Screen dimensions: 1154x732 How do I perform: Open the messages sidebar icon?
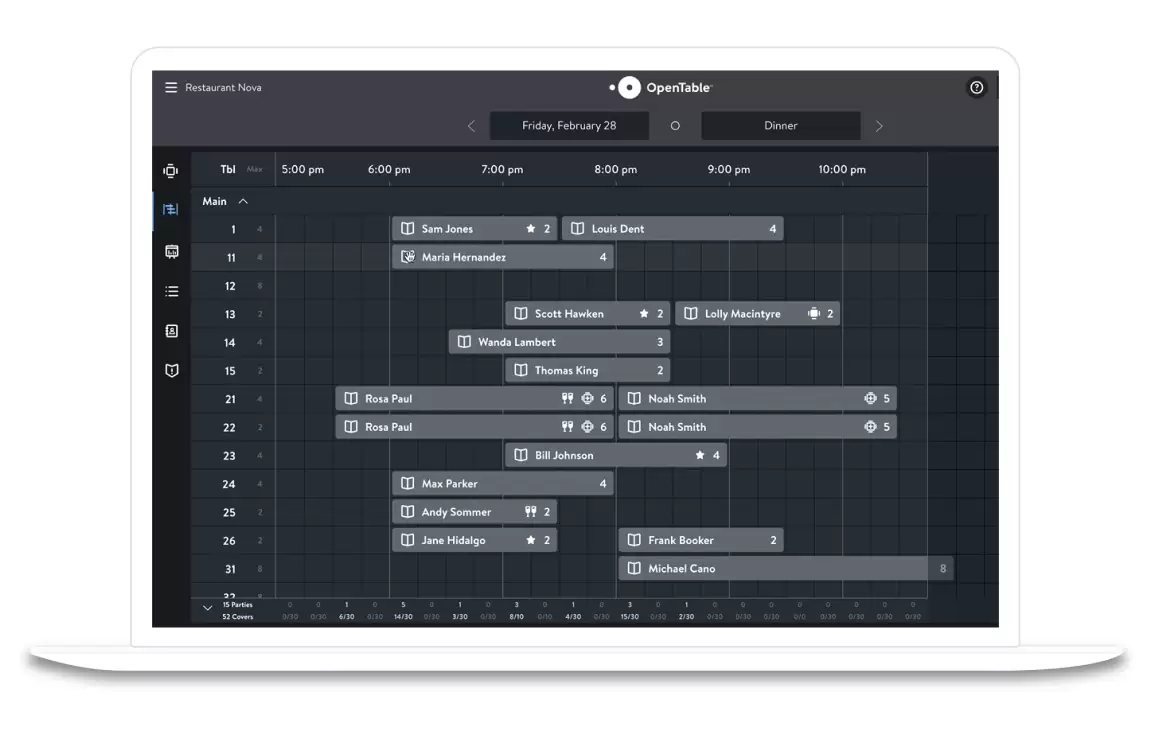coord(171,251)
